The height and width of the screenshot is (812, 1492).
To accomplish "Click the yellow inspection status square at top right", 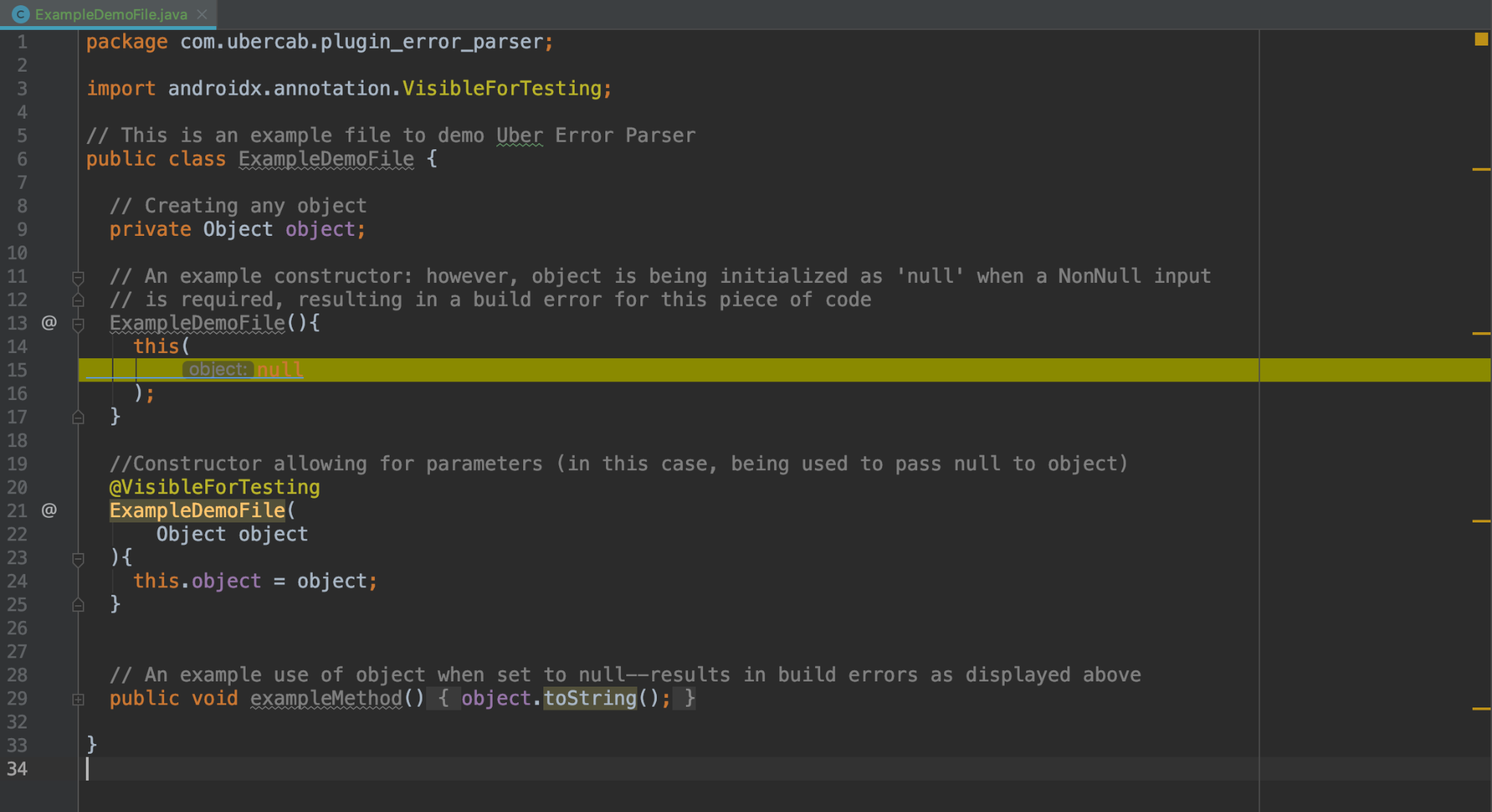I will (1481, 40).
